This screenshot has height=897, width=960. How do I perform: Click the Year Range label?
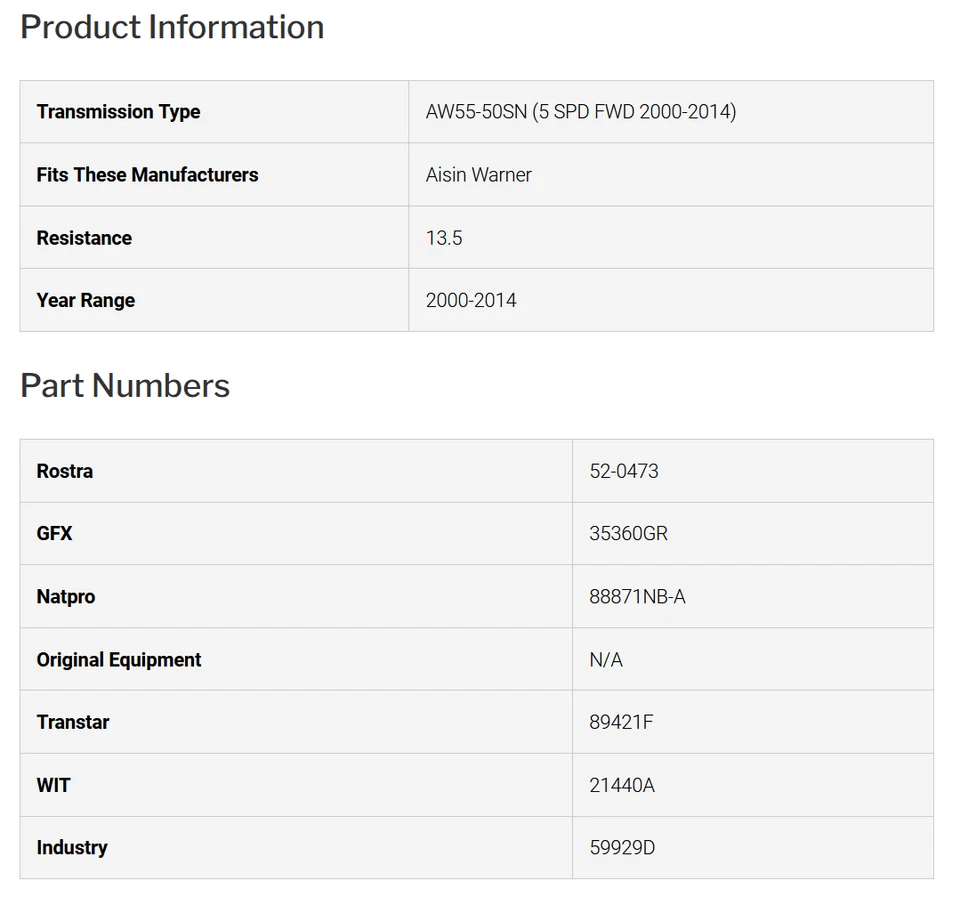coord(85,300)
